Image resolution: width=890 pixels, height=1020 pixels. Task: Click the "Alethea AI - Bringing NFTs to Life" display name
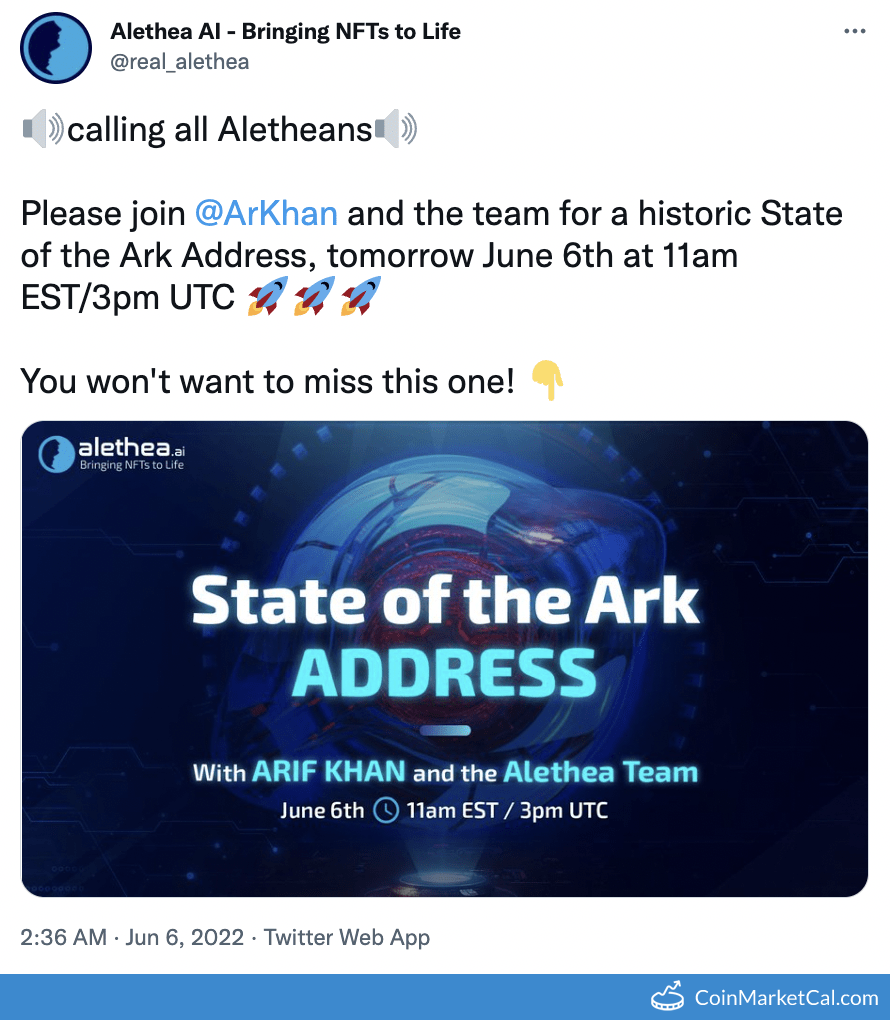pos(285,32)
